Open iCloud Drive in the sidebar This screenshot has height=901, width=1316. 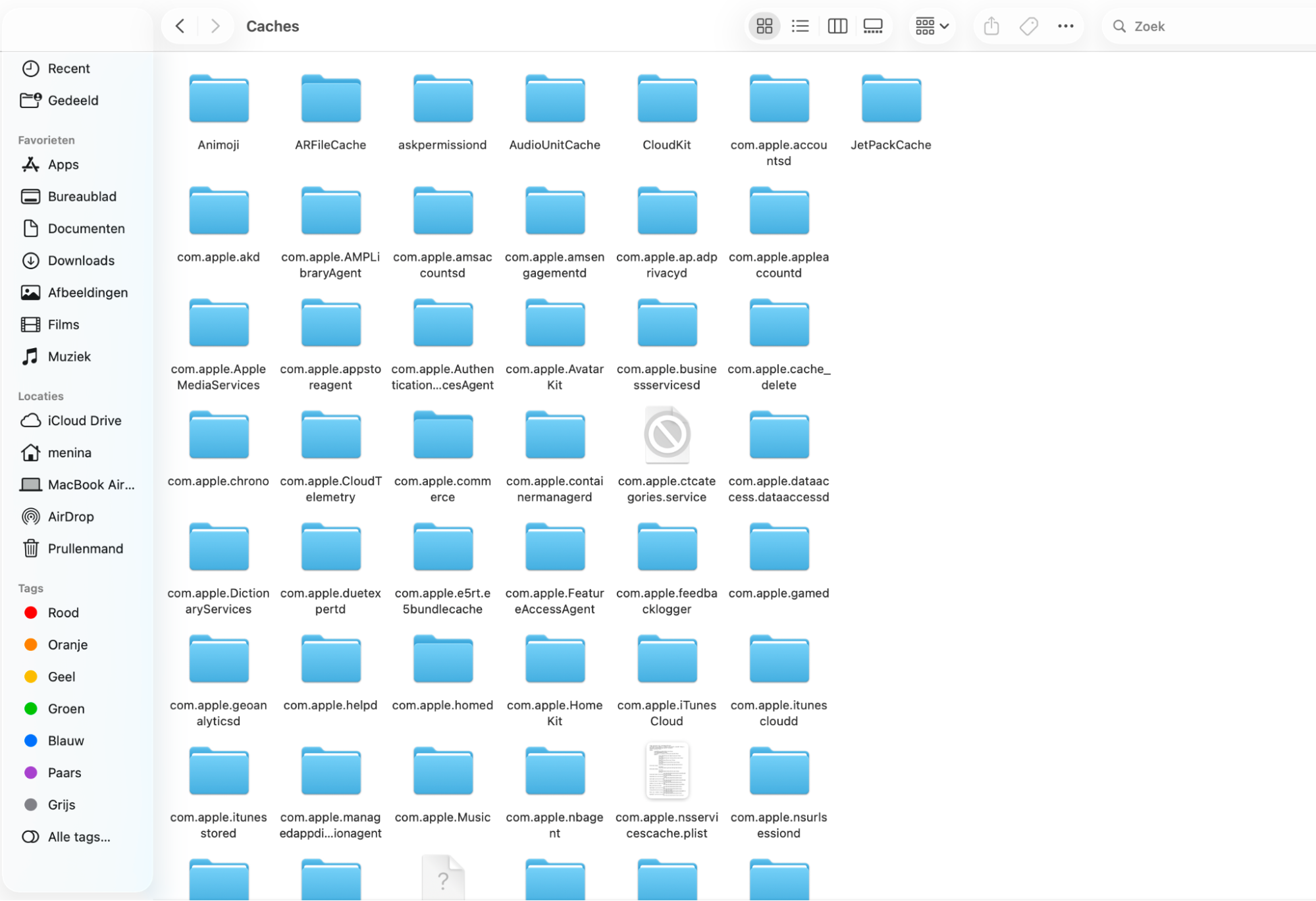click(x=84, y=421)
